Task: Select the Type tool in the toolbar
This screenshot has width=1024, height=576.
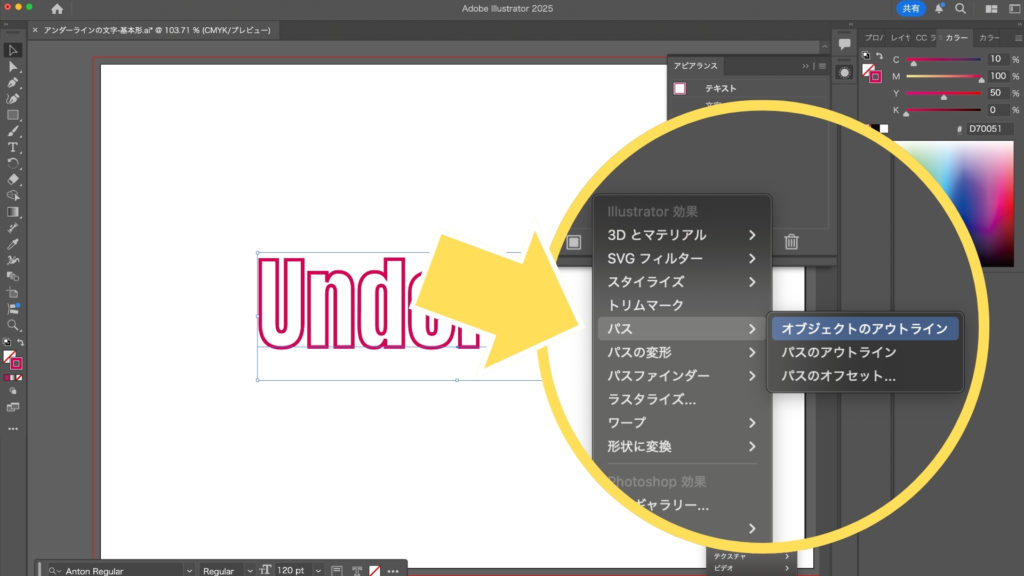Action: pos(13,147)
